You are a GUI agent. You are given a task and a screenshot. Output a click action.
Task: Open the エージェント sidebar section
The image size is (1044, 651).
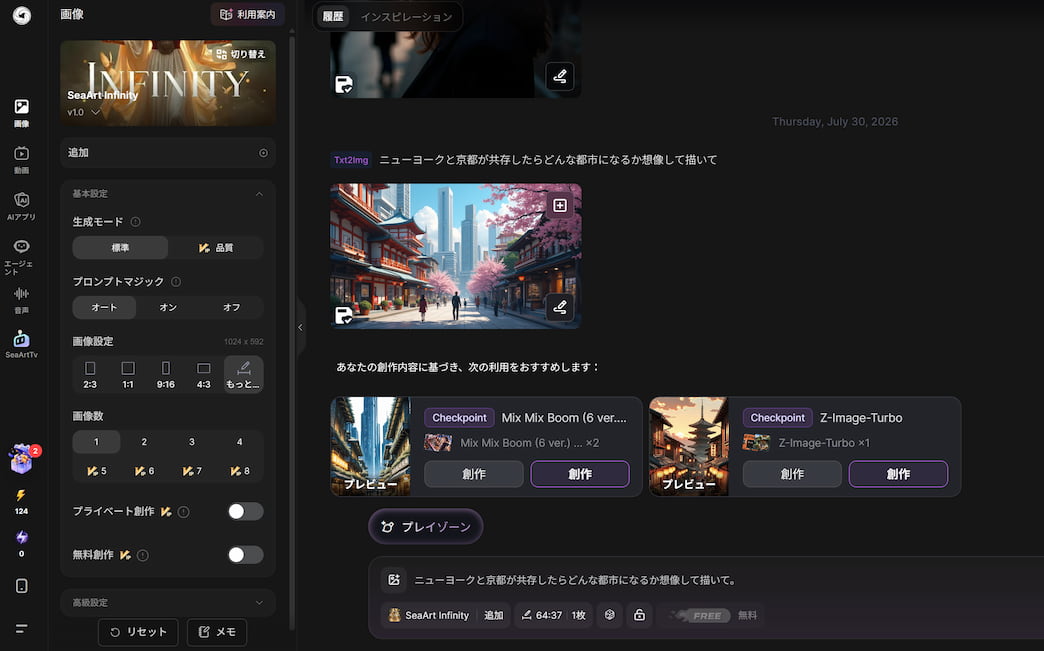point(21,257)
